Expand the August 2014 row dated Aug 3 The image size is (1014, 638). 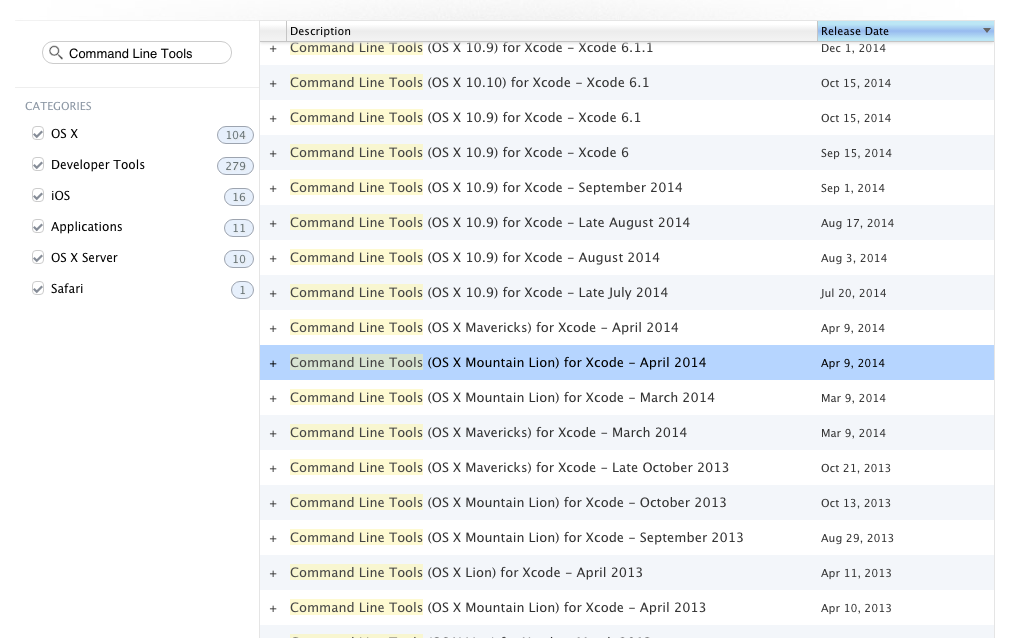click(x=273, y=258)
